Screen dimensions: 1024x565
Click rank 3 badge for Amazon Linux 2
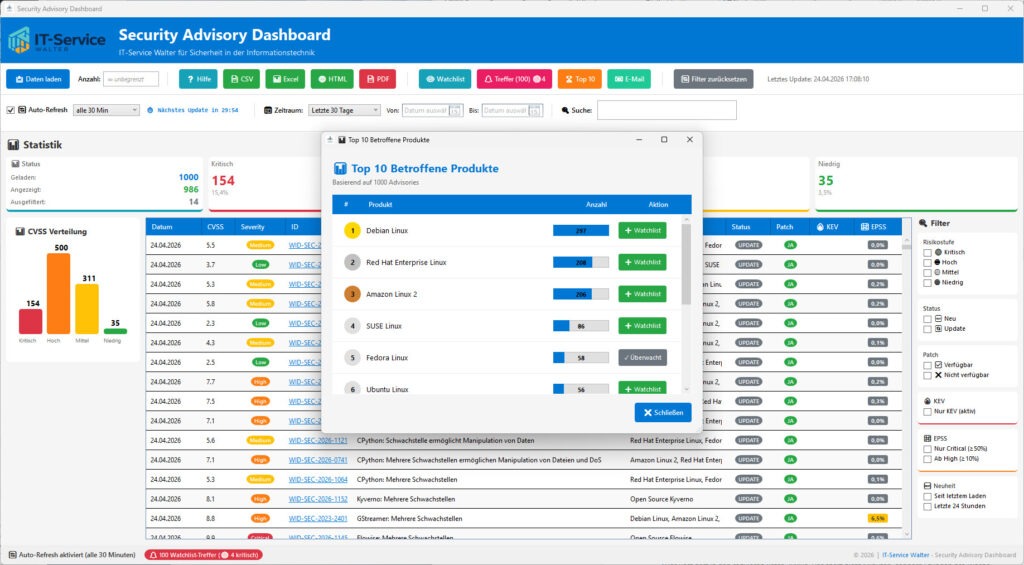tap(352, 294)
